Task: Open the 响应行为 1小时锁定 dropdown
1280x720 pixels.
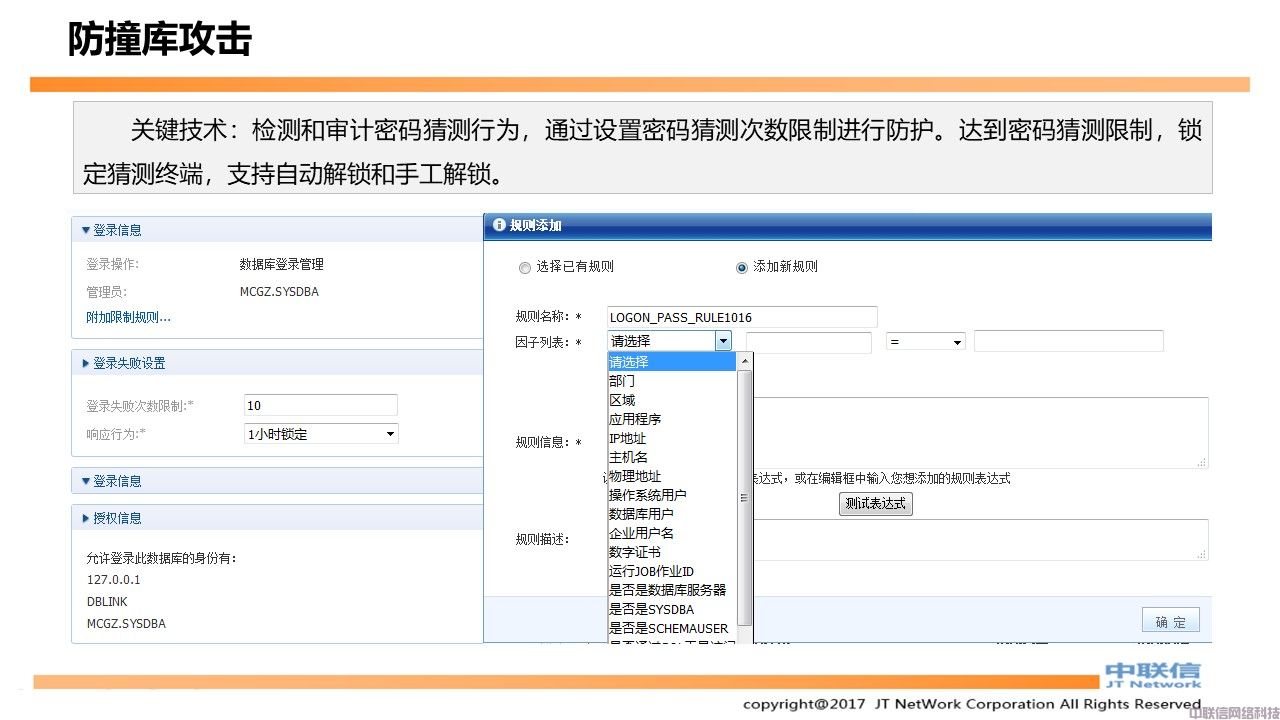Action: [x=321, y=434]
